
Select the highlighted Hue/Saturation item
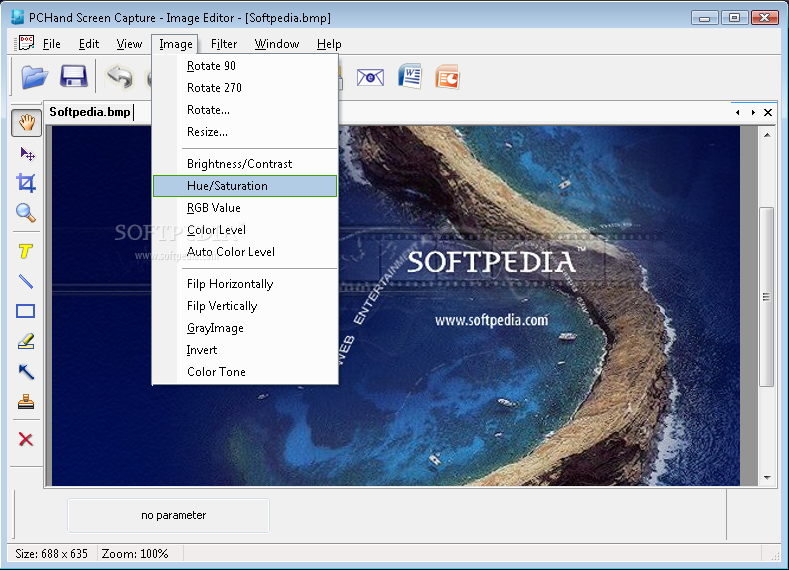(245, 186)
